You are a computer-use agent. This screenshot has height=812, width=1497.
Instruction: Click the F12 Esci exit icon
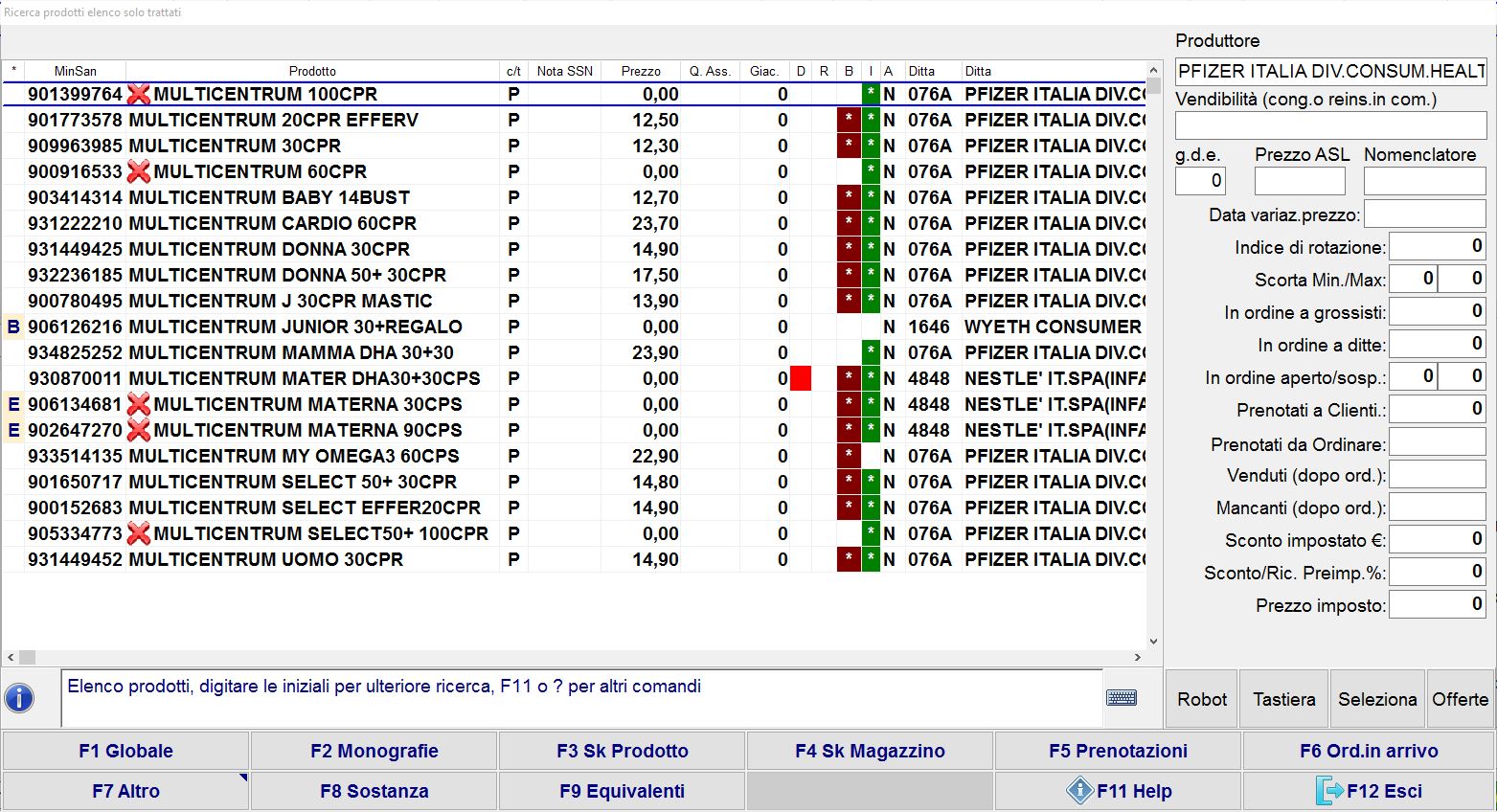(x=1329, y=791)
